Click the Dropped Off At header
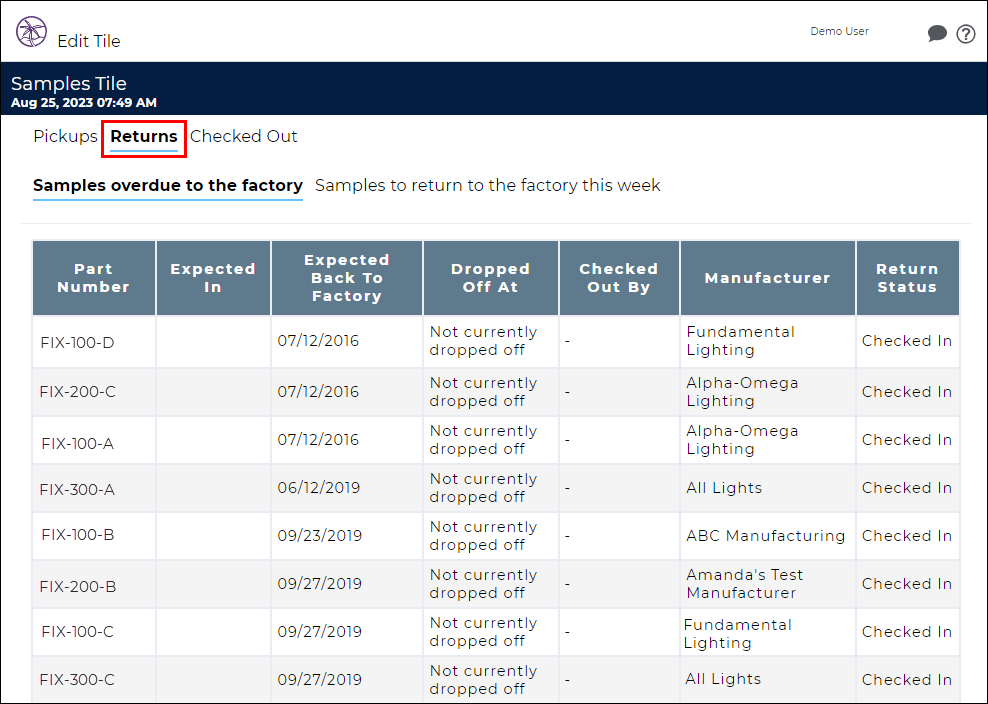 coord(490,278)
